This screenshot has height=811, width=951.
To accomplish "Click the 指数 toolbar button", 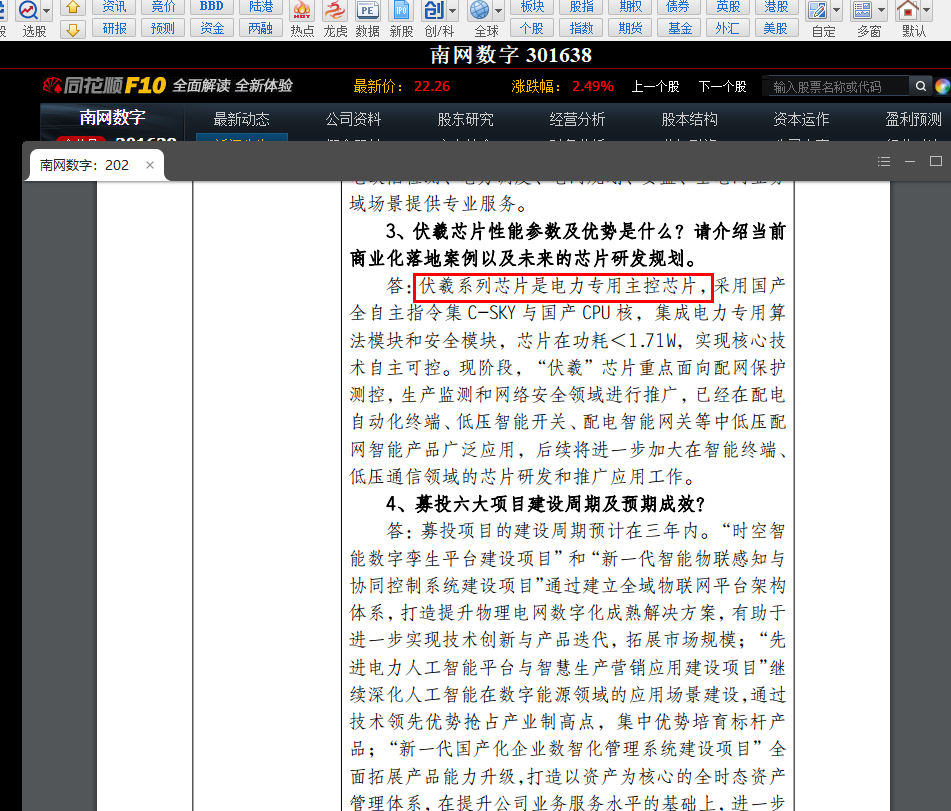I will pos(581,28).
